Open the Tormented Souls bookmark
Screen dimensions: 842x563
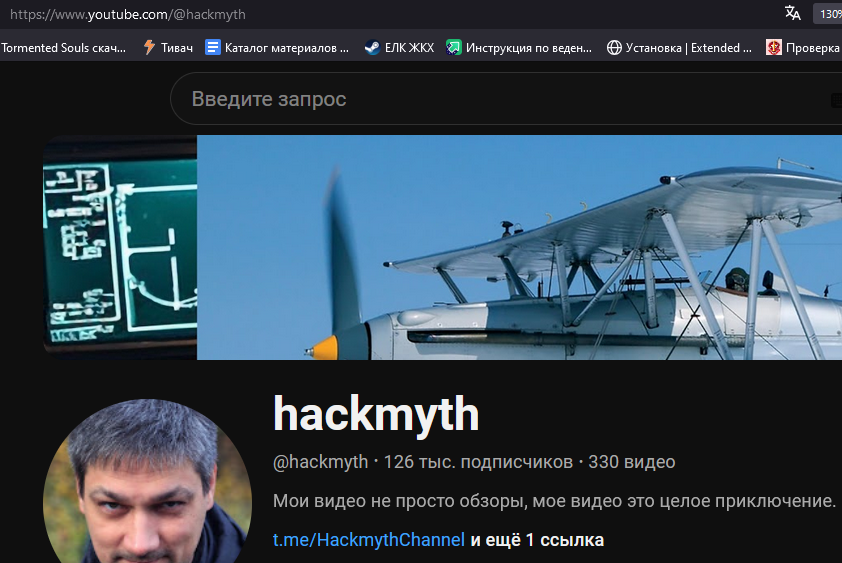click(x=63, y=48)
